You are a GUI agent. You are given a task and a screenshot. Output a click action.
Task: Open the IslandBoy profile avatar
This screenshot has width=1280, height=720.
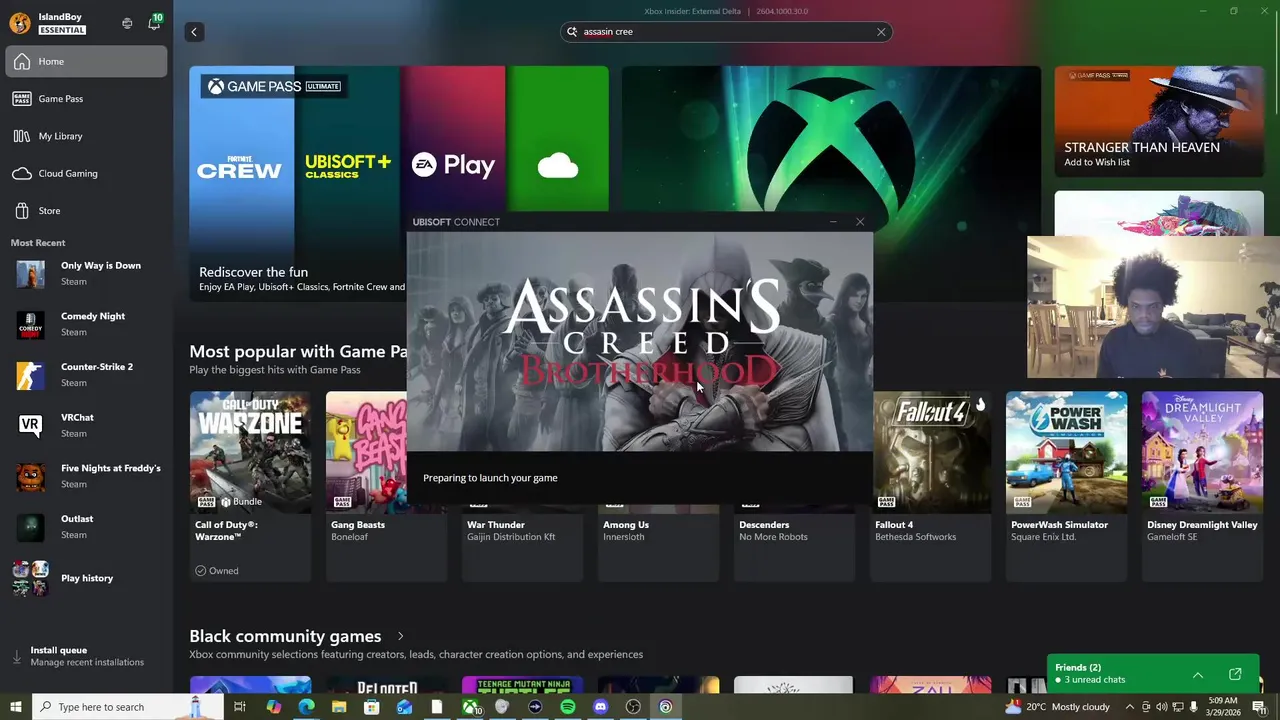click(19, 23)
